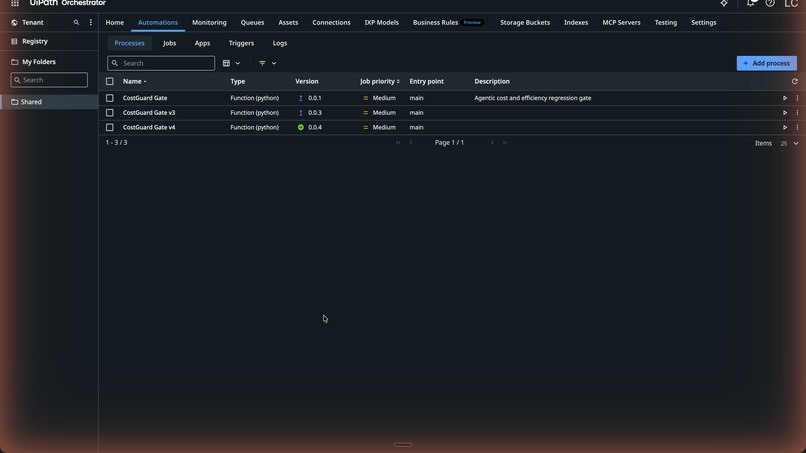Open the app launcher grid icon
The height and width of the screenshot is (453, 806).
[15, 3]
